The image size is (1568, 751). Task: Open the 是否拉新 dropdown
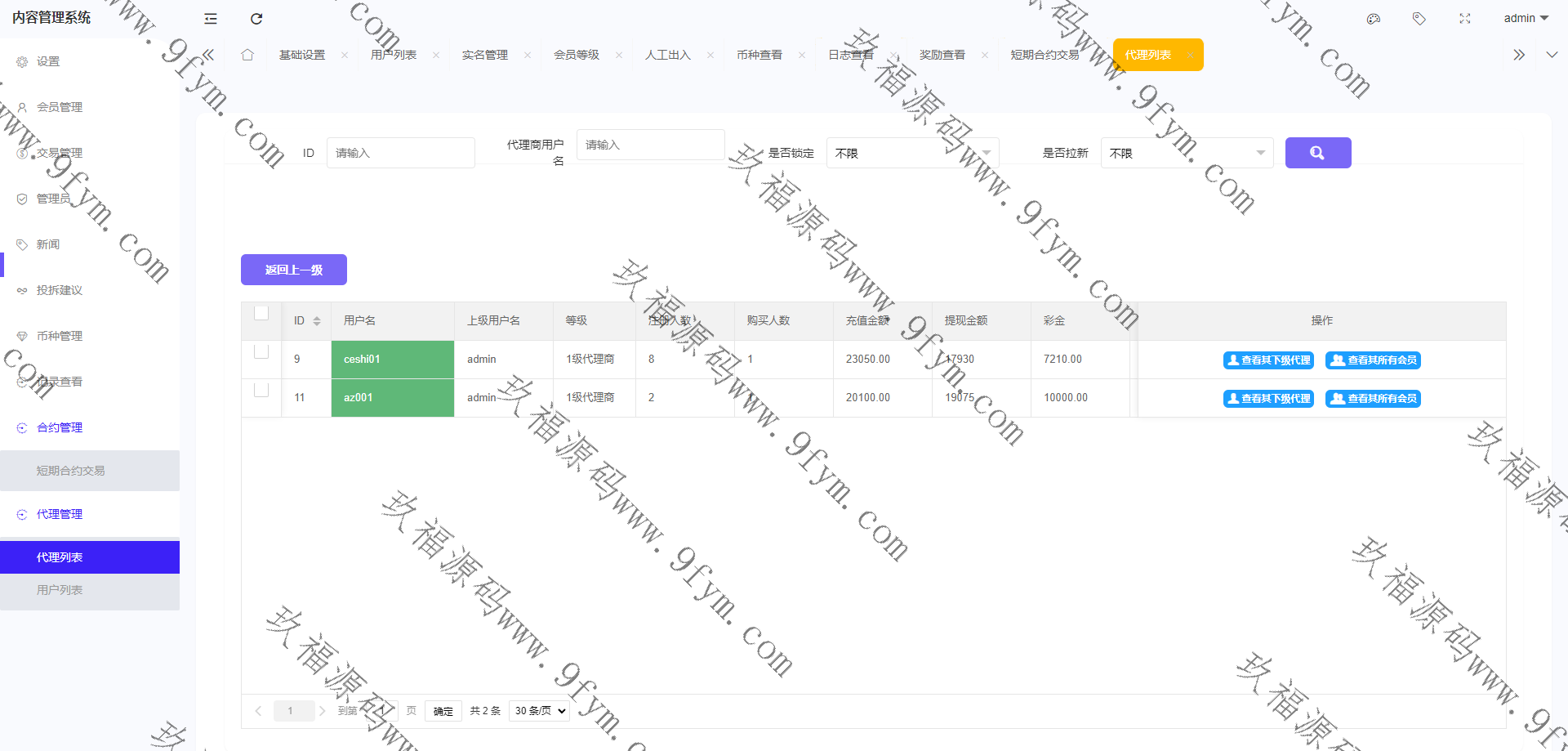(x=1187, y=153)
